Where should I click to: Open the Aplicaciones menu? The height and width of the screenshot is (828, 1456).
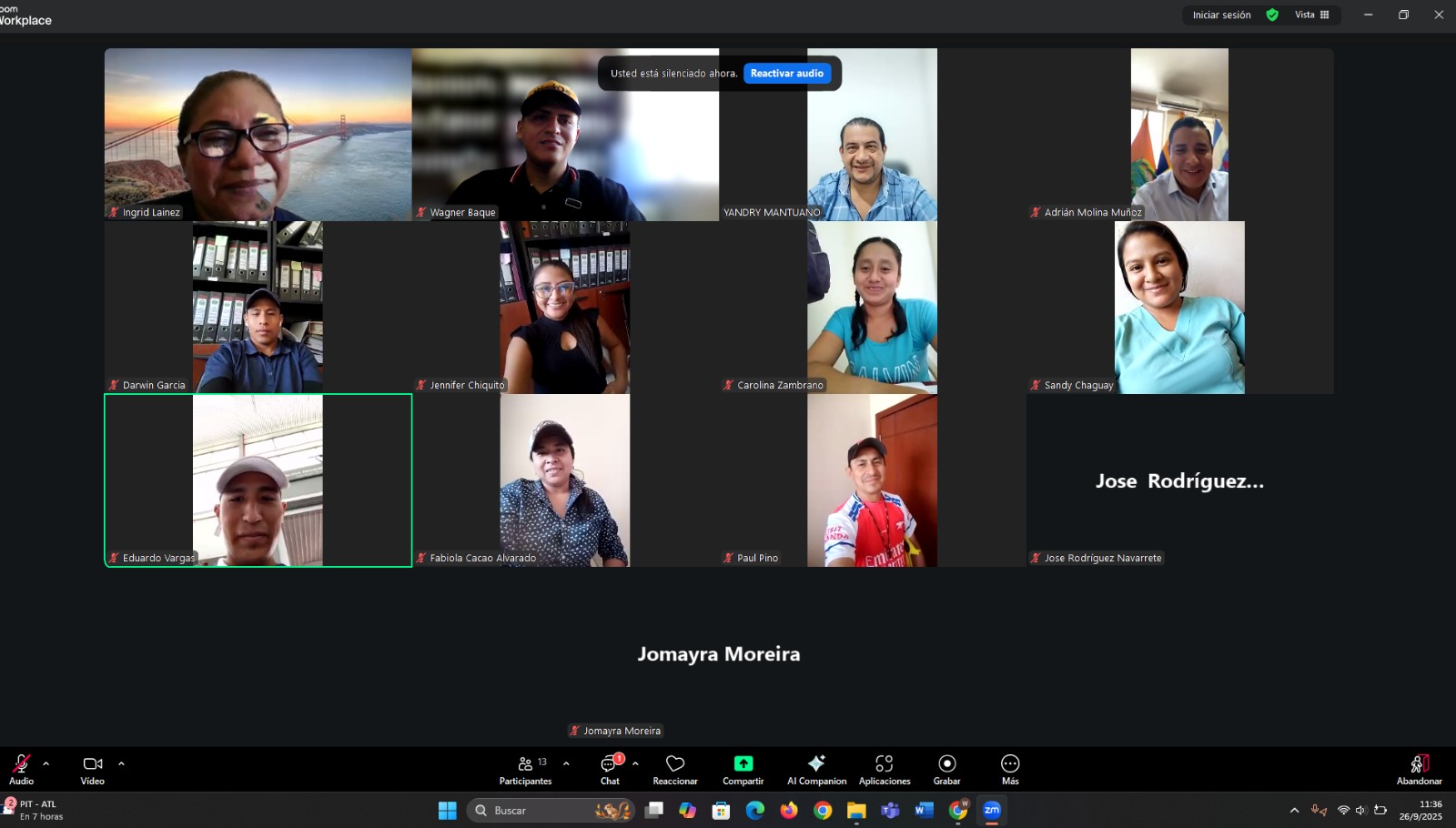tap(885, 769)
